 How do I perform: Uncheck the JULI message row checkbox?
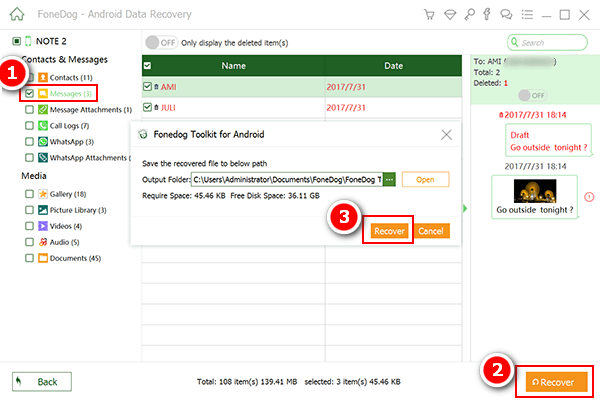click(x=147, y=108)
